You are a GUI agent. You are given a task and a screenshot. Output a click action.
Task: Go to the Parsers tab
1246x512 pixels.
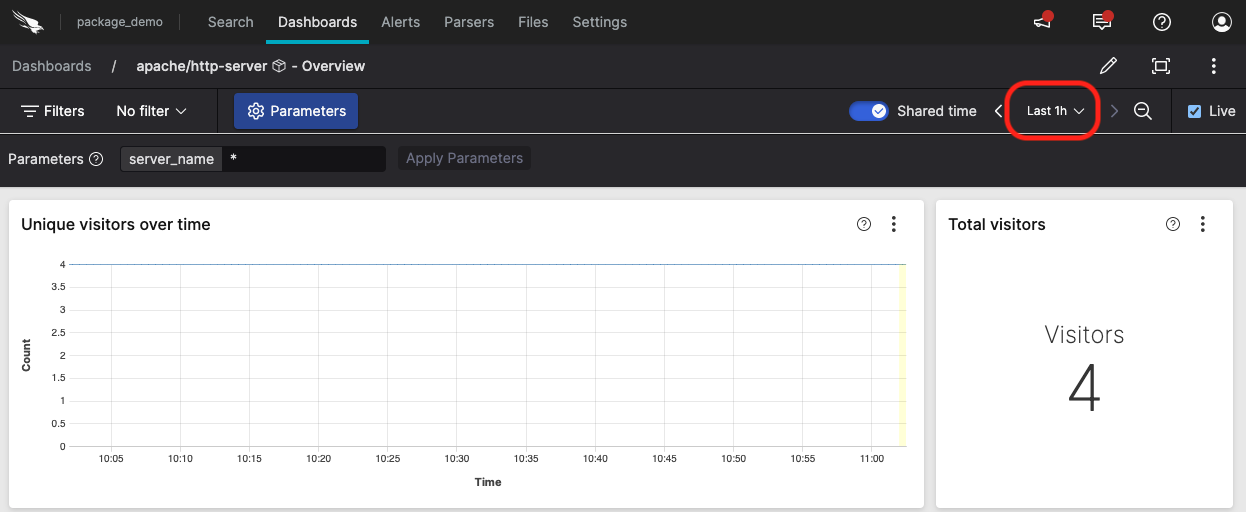pyautogui.click(x=469, y=22)
